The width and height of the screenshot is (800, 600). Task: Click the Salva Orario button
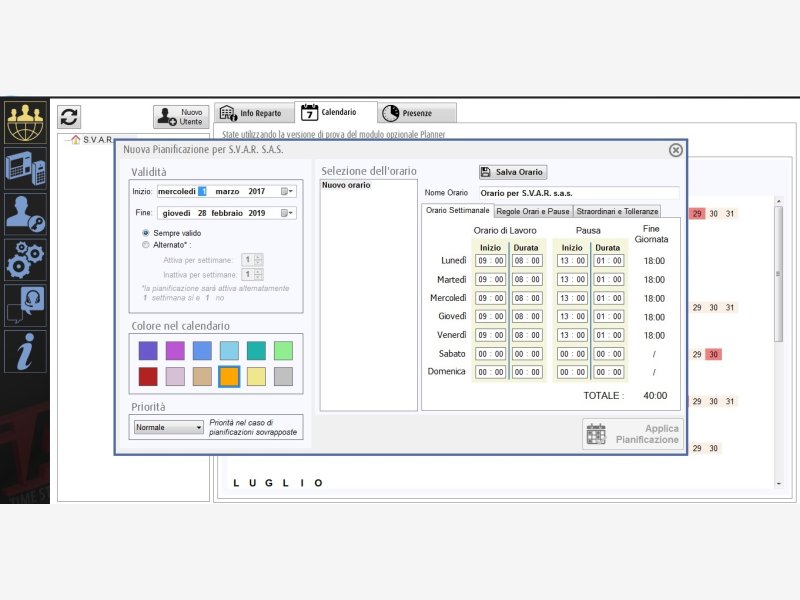[513, 172]
